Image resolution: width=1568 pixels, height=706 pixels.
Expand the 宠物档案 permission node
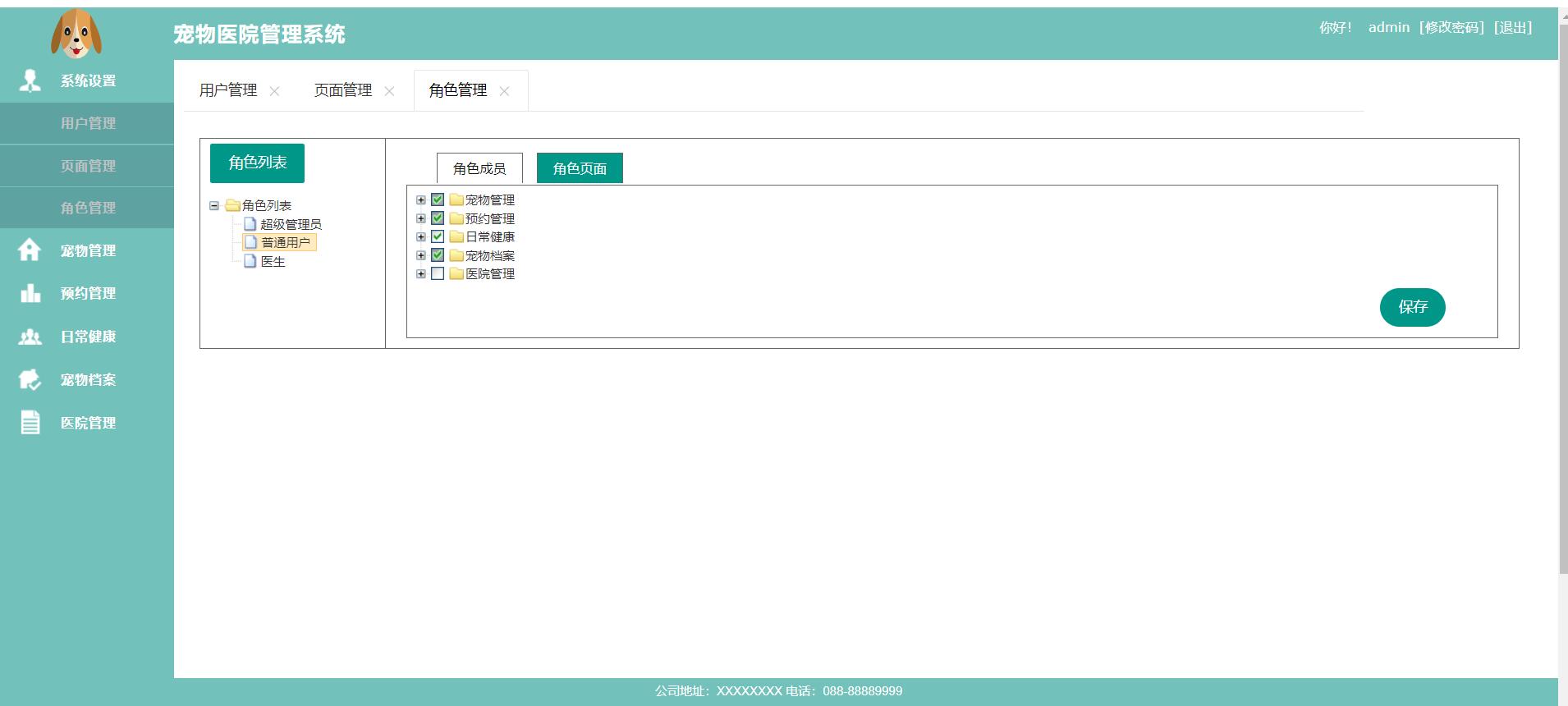421,255
